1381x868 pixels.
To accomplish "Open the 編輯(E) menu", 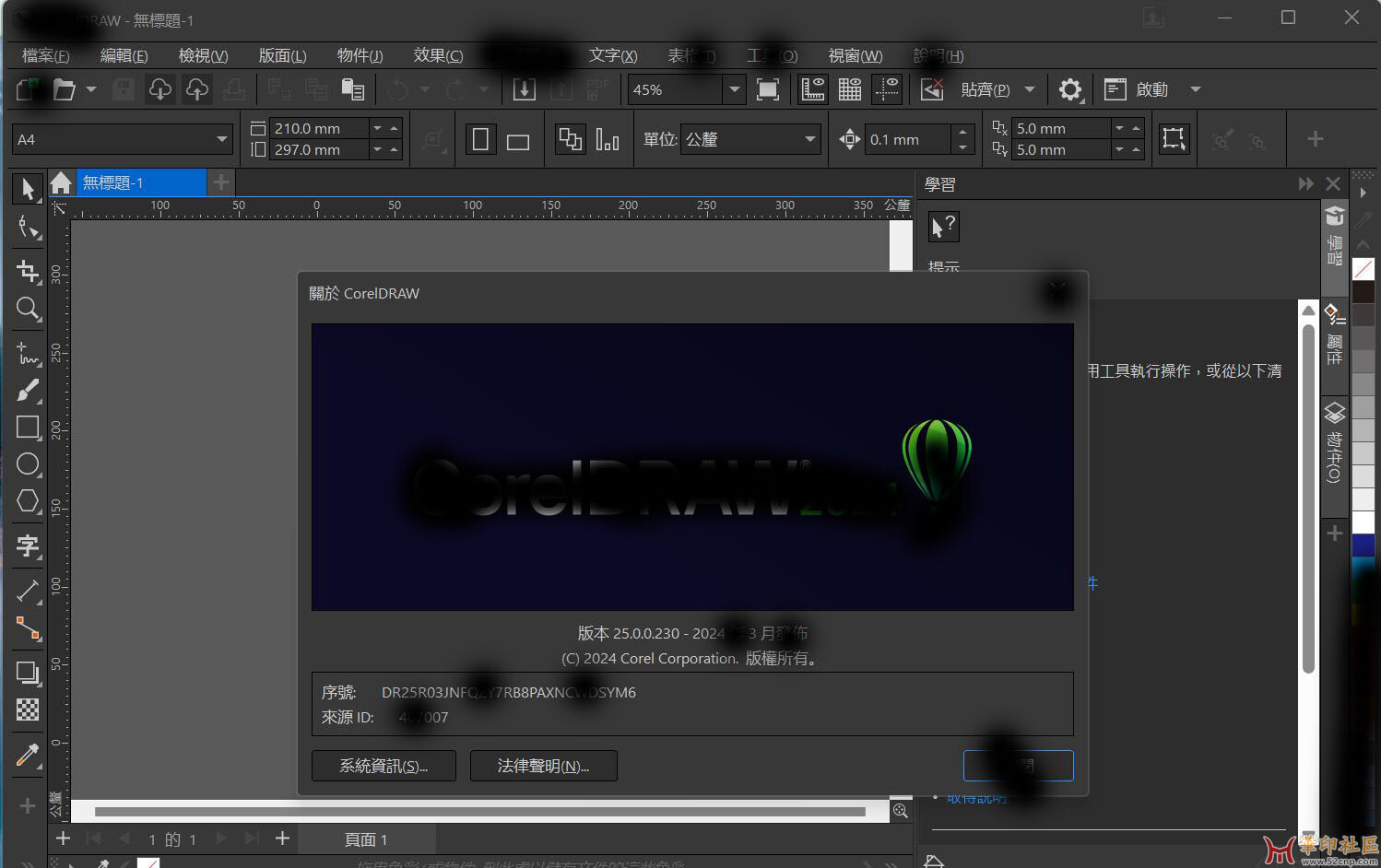I will (x=124, y=56).
